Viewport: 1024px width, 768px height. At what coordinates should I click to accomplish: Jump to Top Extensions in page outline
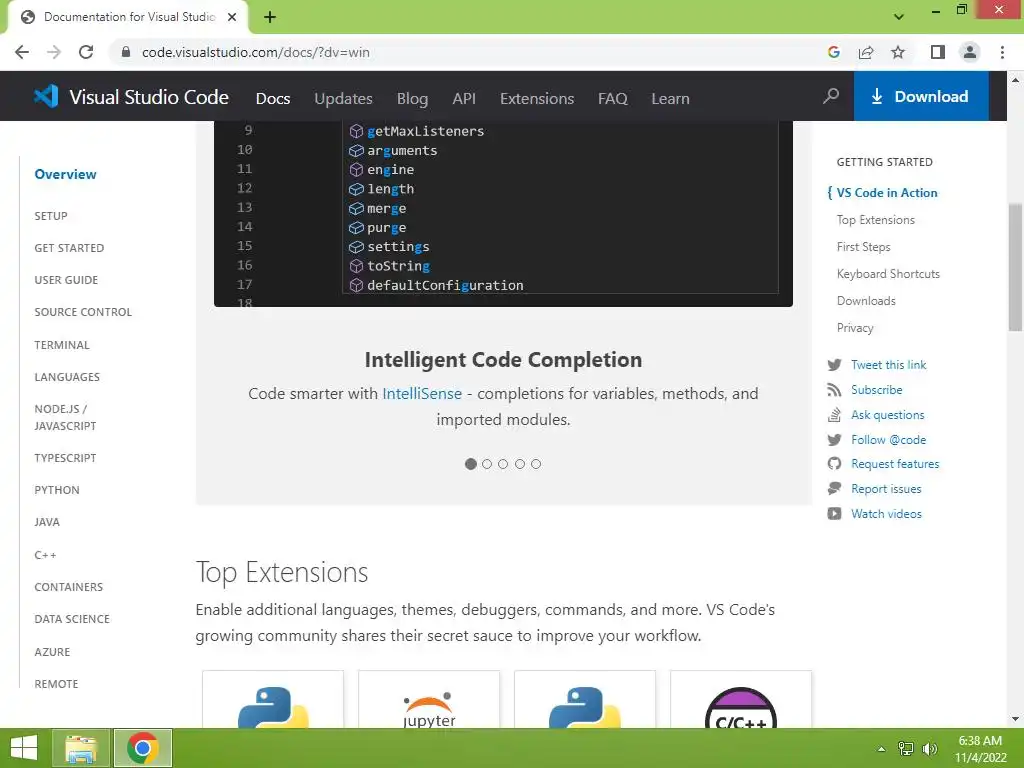coord(876,220)
